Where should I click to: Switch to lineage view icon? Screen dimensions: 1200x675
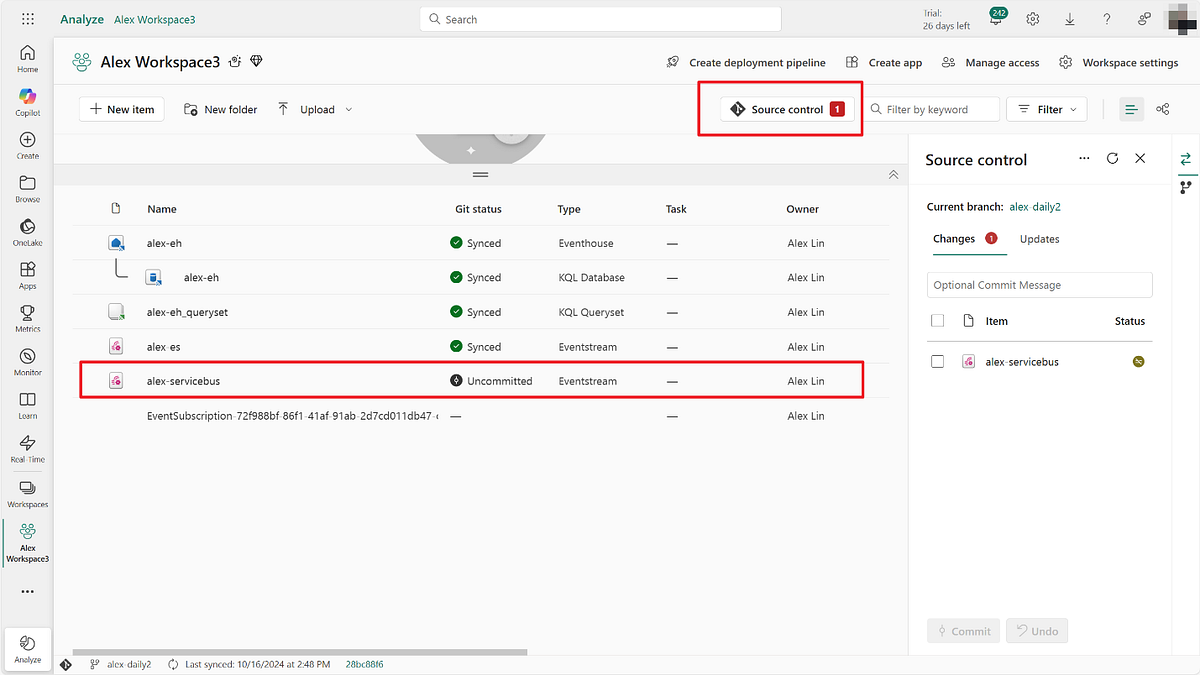pyautogui.click(x=1163, y=109)
